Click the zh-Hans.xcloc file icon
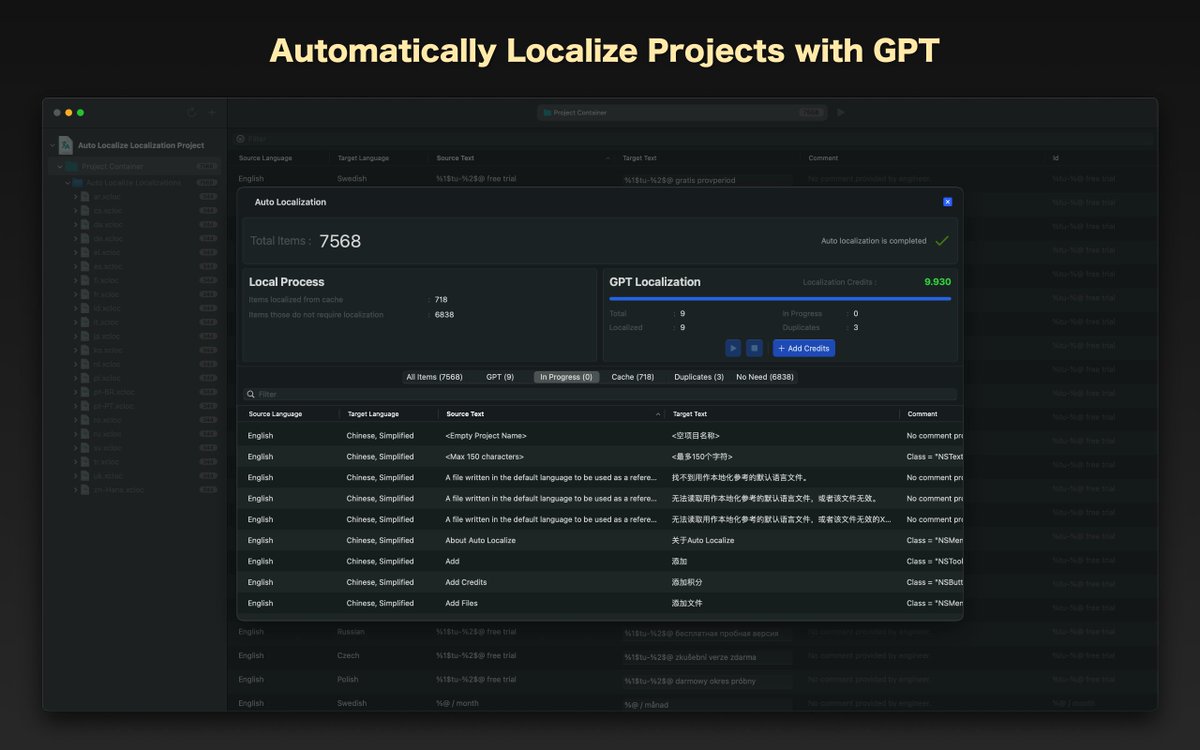 [x=86, y=490]
